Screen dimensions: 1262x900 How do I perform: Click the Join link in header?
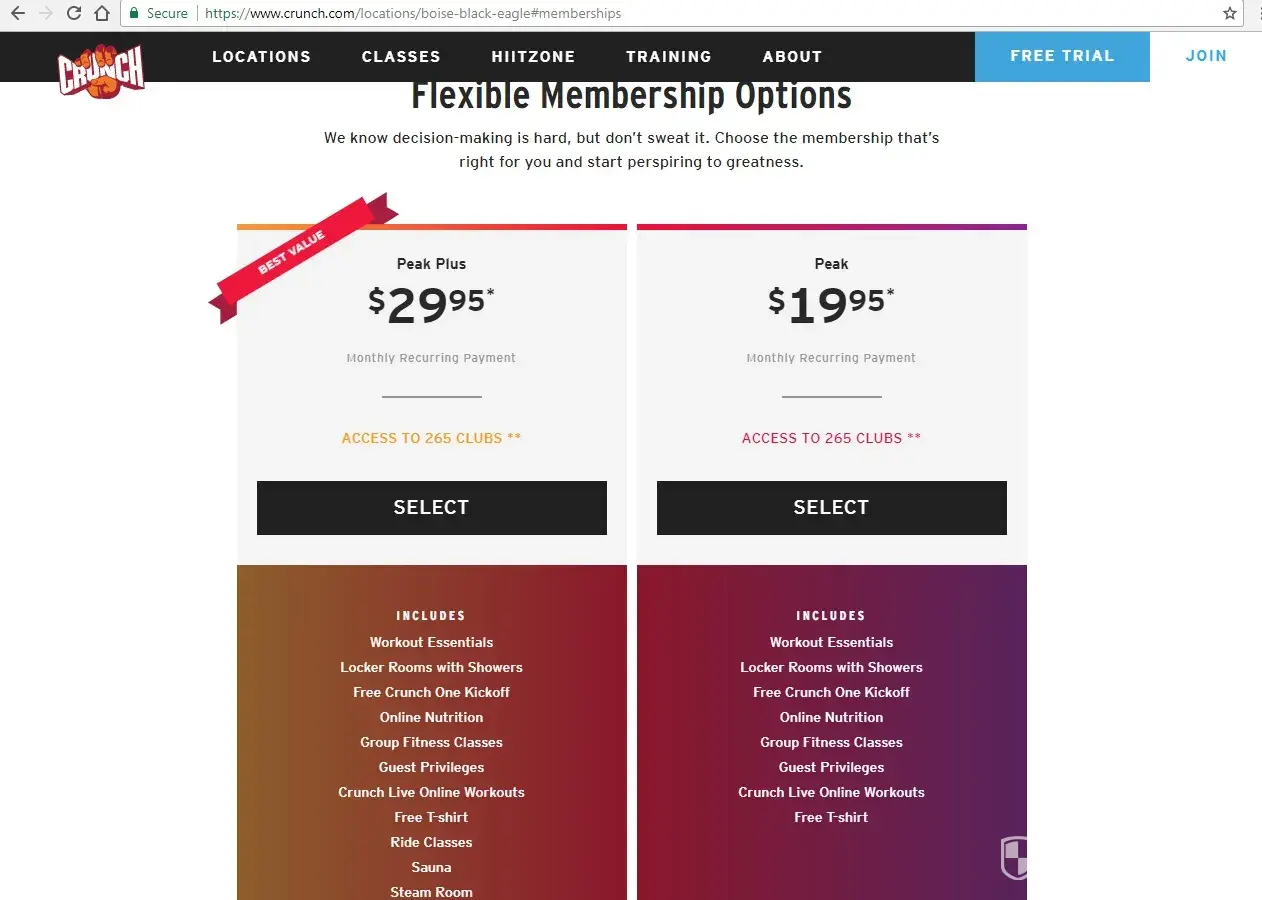[x=1206, y=56]
